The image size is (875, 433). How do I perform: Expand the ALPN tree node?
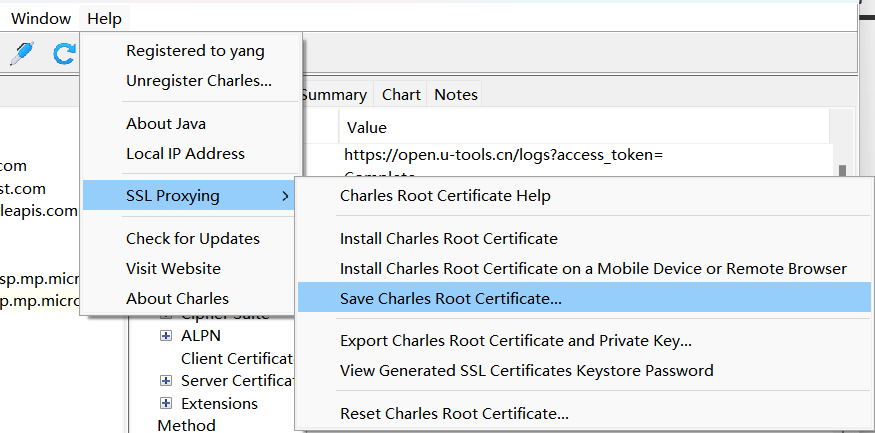pyautogui.click(x=166, y=335)
